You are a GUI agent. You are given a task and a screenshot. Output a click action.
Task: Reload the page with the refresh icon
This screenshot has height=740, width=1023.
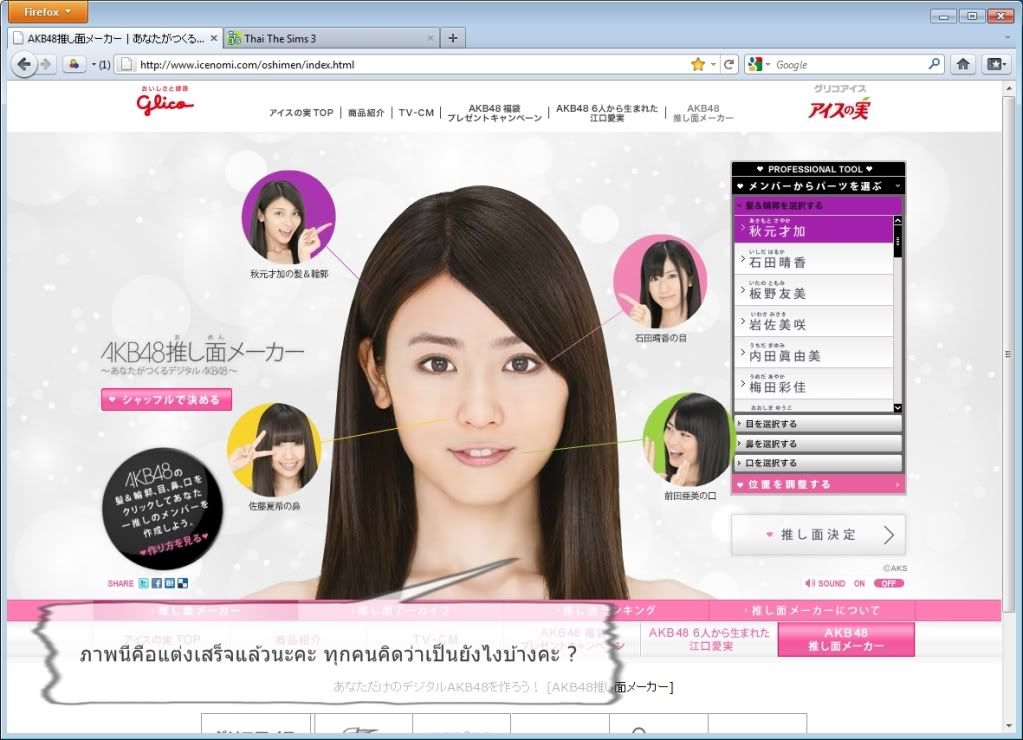pyautogui.click(x=729, y=64)
